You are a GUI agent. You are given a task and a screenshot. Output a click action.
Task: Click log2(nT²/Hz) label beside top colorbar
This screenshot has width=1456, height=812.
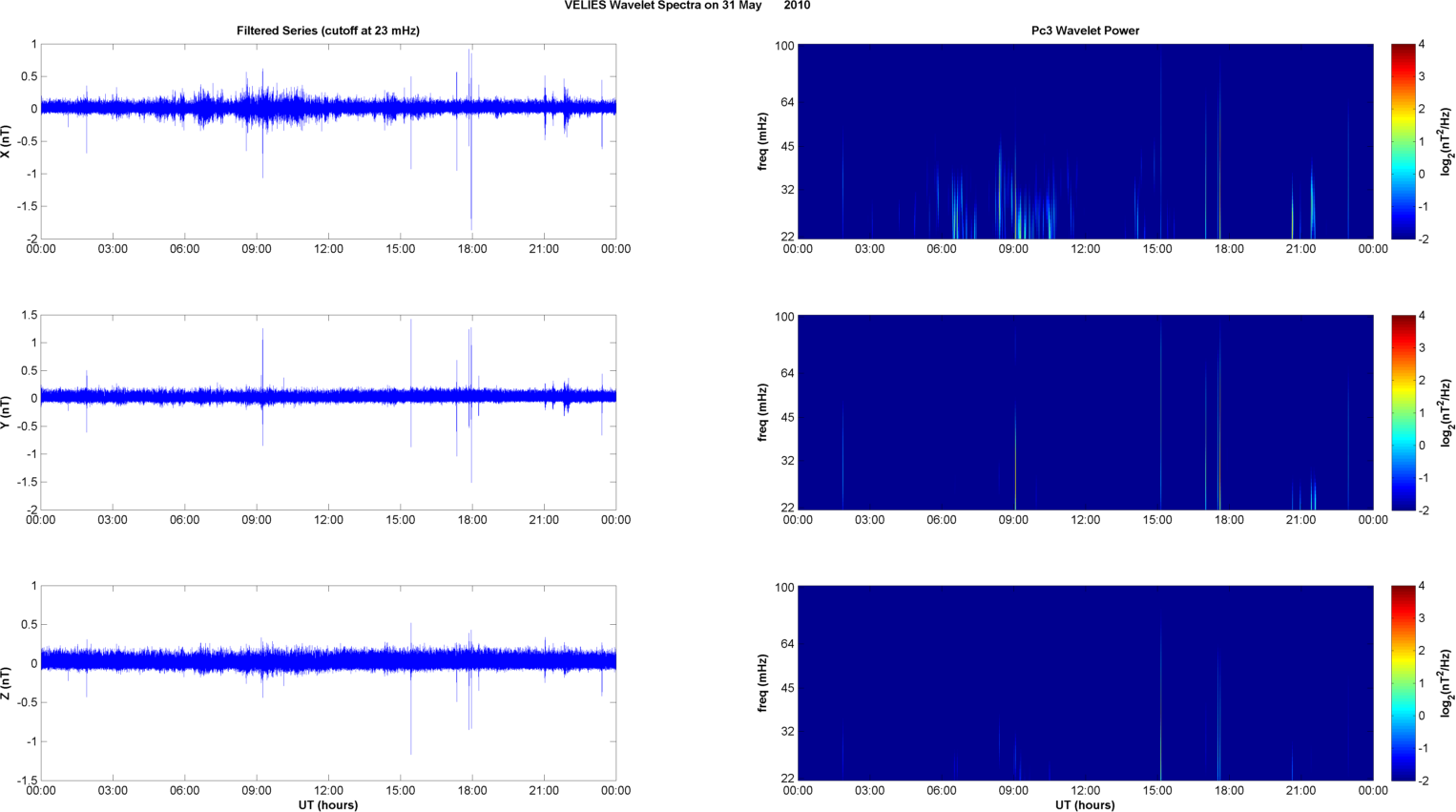(x=1446, y=141)
